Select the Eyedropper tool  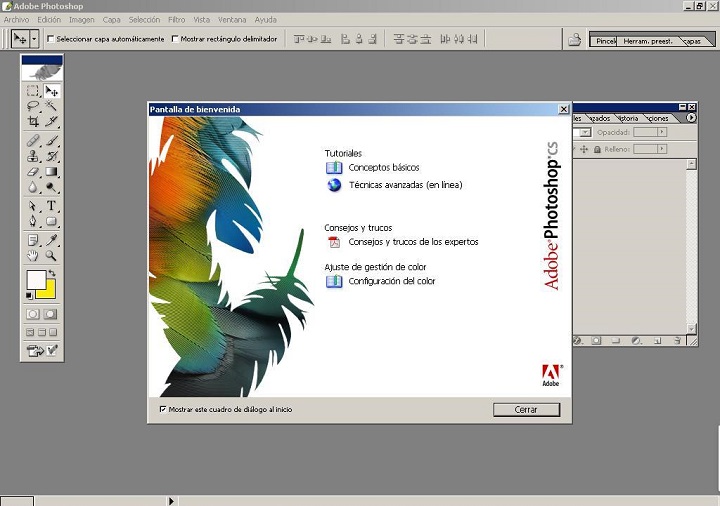(x=51, y=240)
